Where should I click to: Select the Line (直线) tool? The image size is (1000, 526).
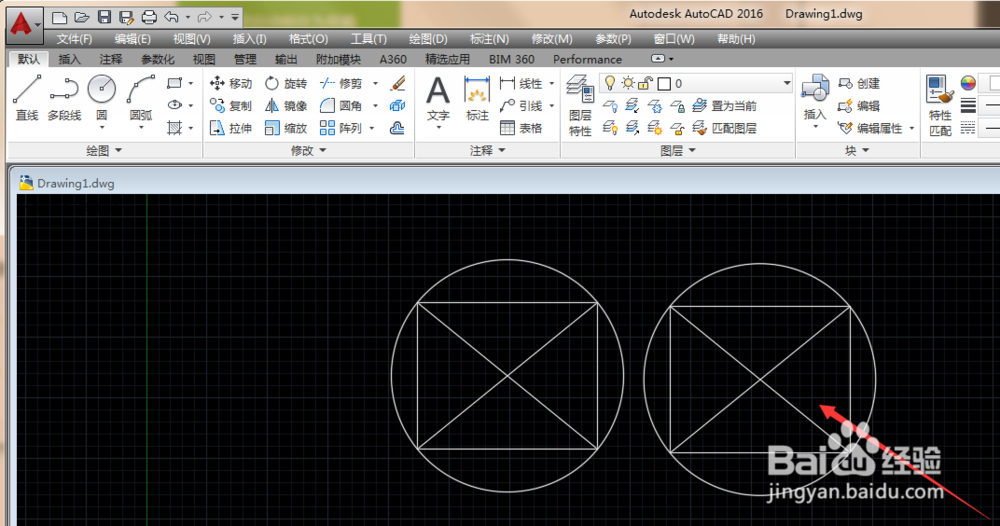pyautogui.click(x=27, y=98)
